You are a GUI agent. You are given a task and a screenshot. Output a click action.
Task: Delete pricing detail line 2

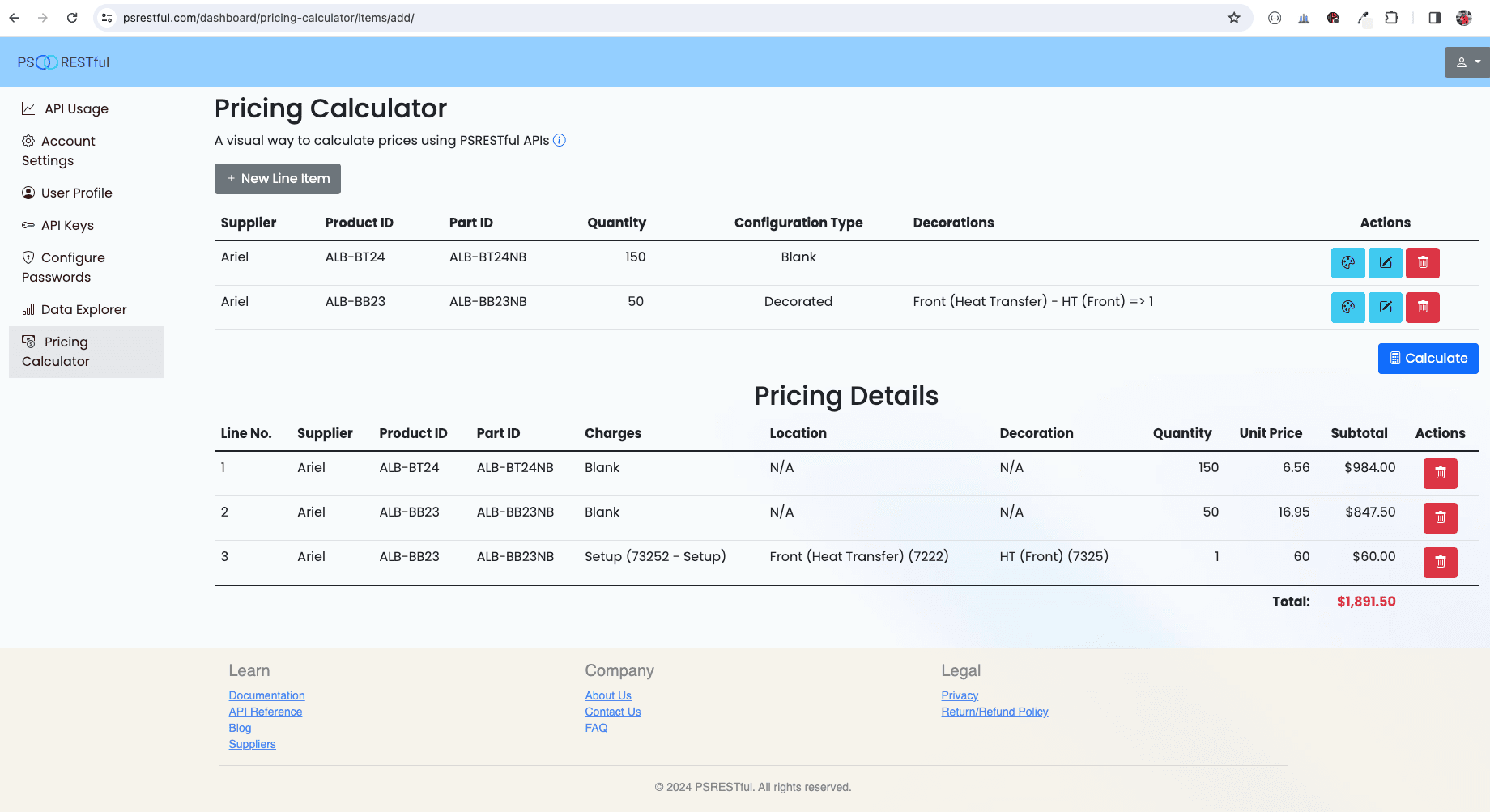pyautogui.click(x=1440, y=518)
